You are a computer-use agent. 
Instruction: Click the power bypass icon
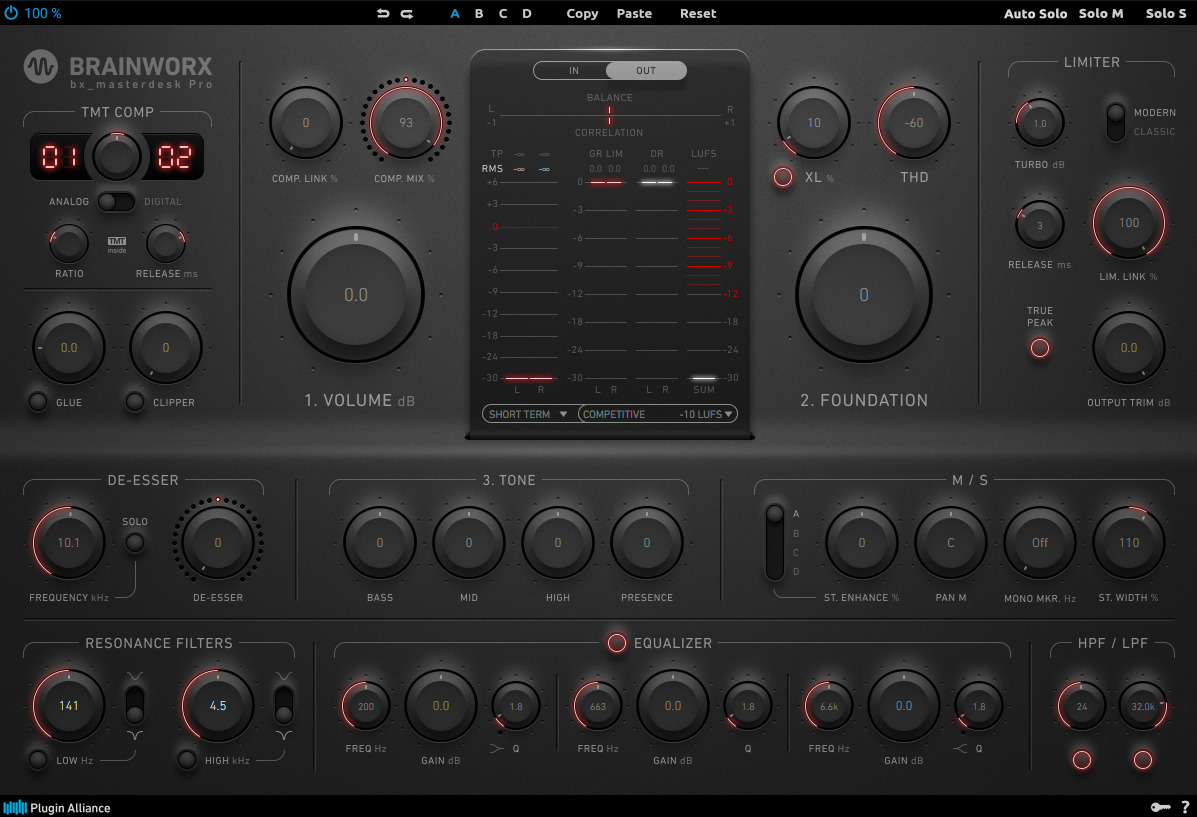coord(11,14)
